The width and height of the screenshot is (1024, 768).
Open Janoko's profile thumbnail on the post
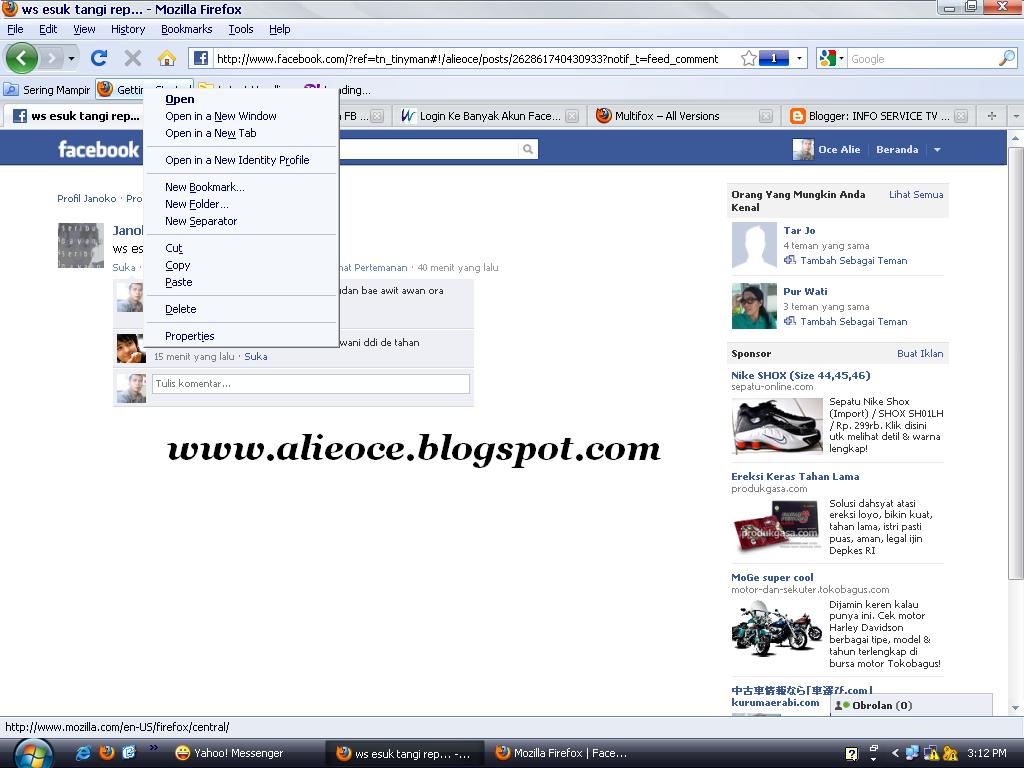[x=81, y=246]
